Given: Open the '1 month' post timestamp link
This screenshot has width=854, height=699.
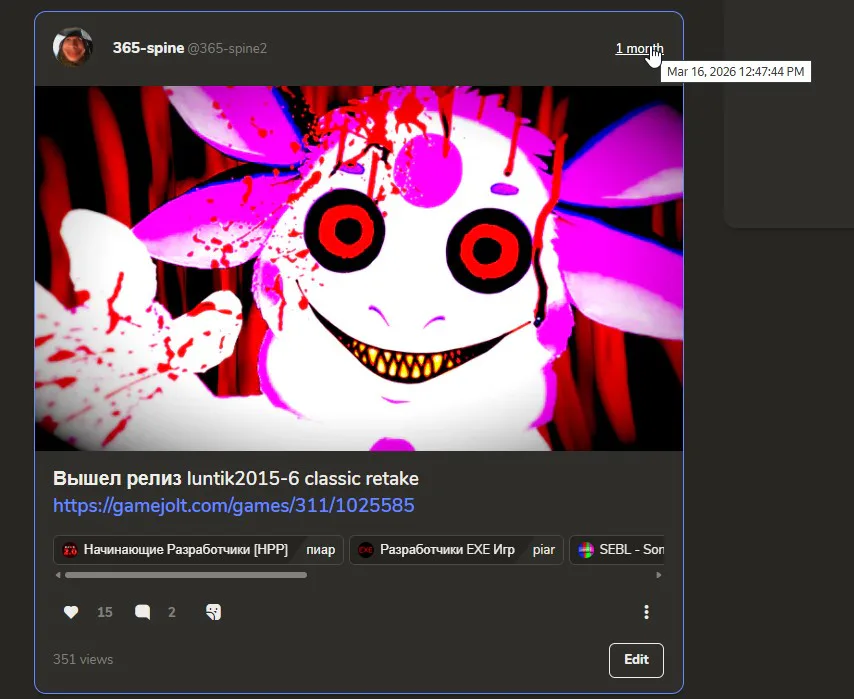Looking at the screenshot, I should point(639,48).
